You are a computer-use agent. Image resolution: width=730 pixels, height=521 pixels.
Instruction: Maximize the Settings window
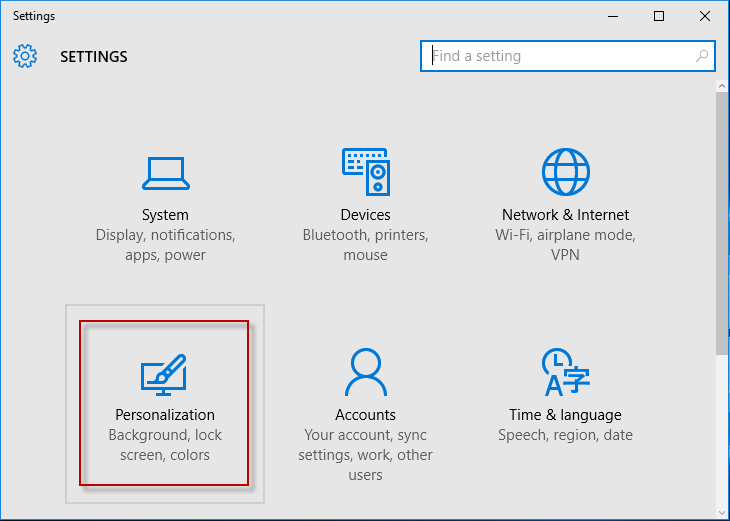point(659,16)
